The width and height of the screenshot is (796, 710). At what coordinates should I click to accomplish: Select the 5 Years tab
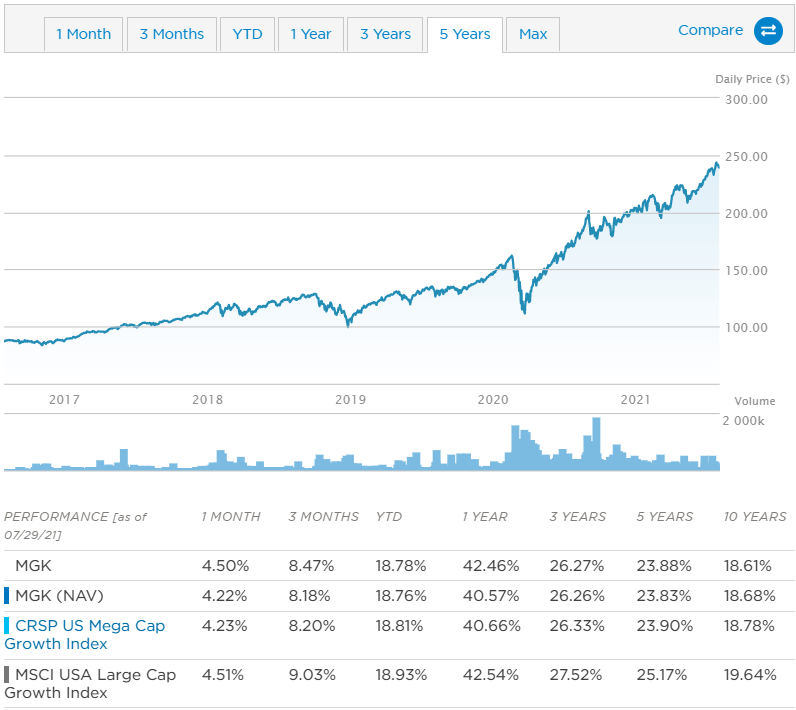(465, 35)
